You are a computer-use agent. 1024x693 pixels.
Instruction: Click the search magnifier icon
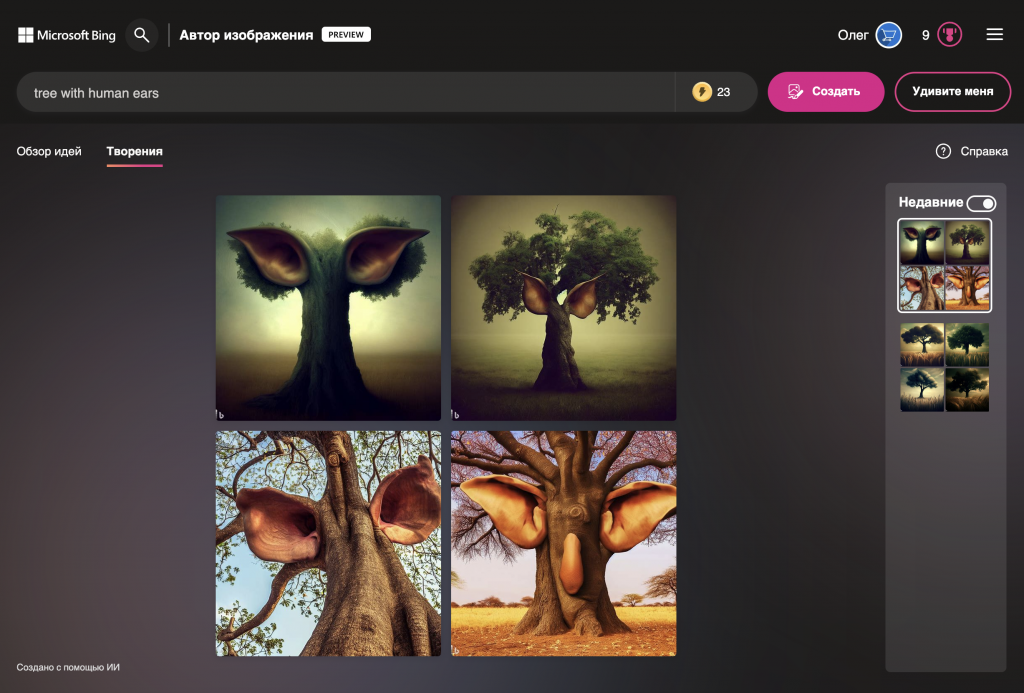[x=142, y=35]
